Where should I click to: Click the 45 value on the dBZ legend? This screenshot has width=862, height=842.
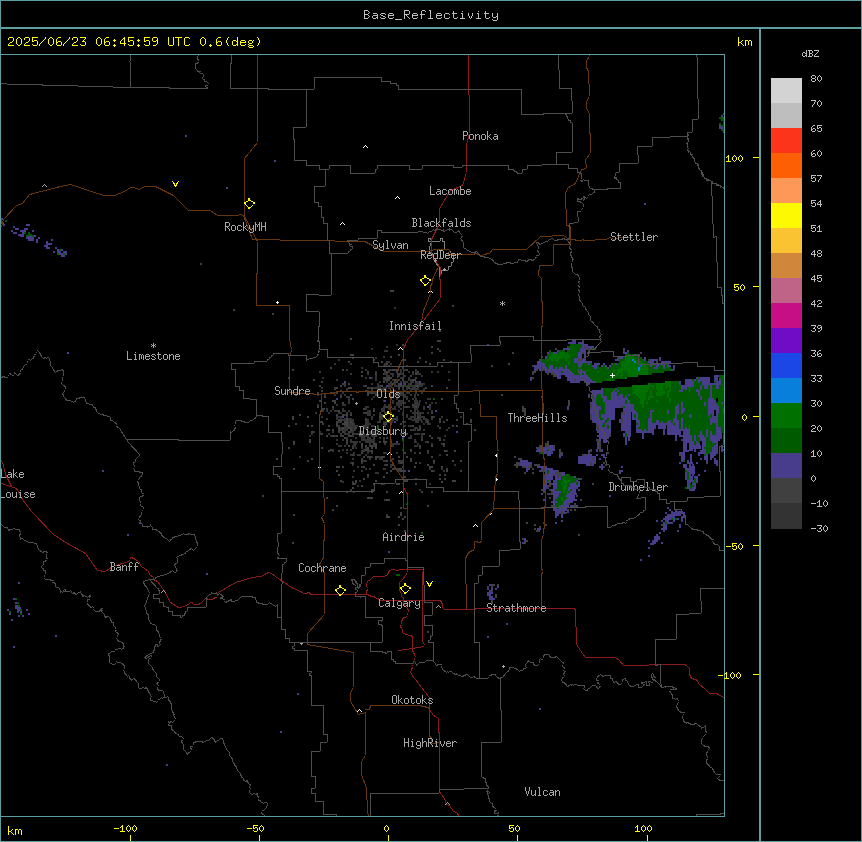pos(816,278)
